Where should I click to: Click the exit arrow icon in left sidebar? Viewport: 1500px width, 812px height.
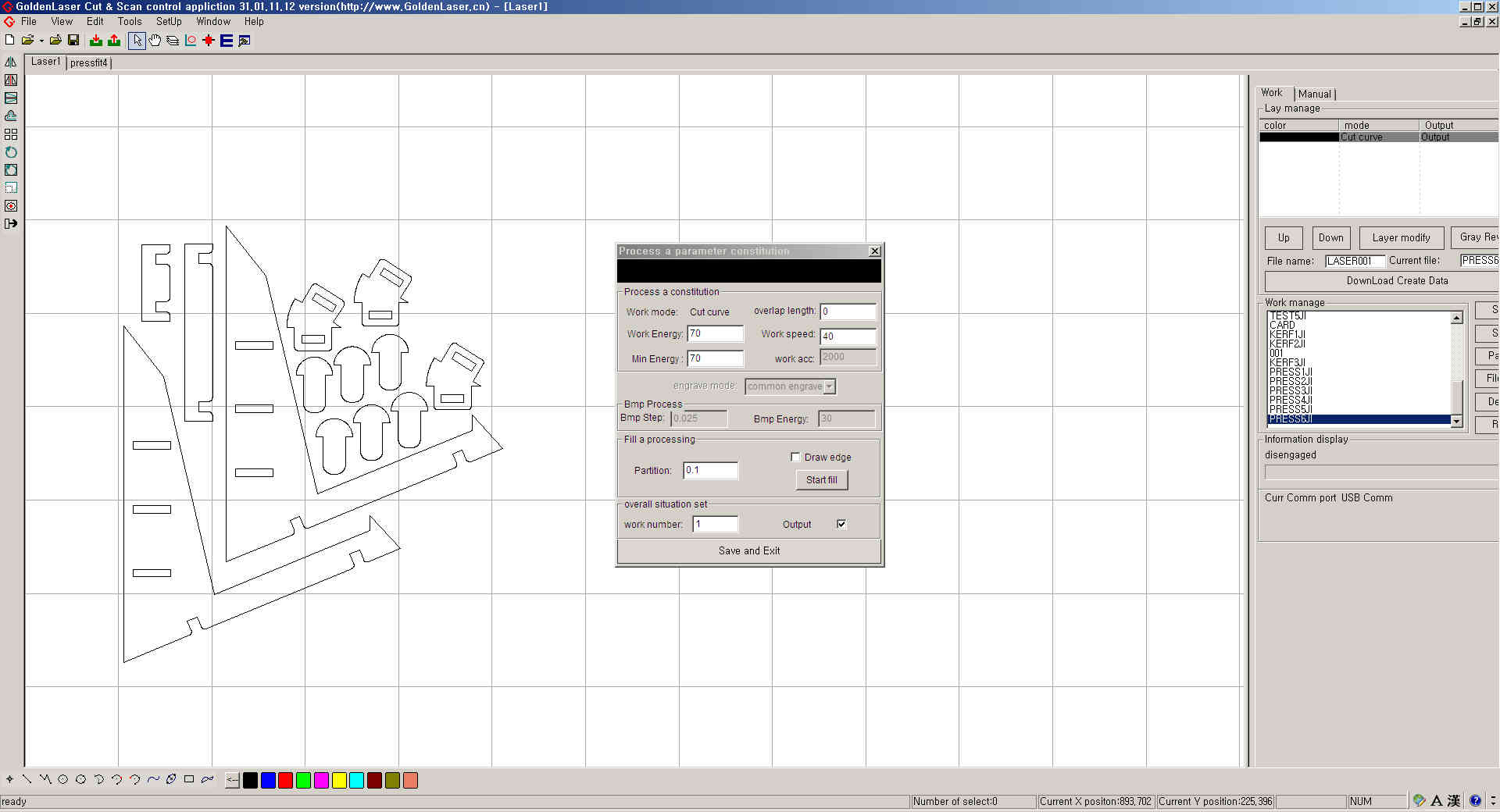(x=11, y=224)
